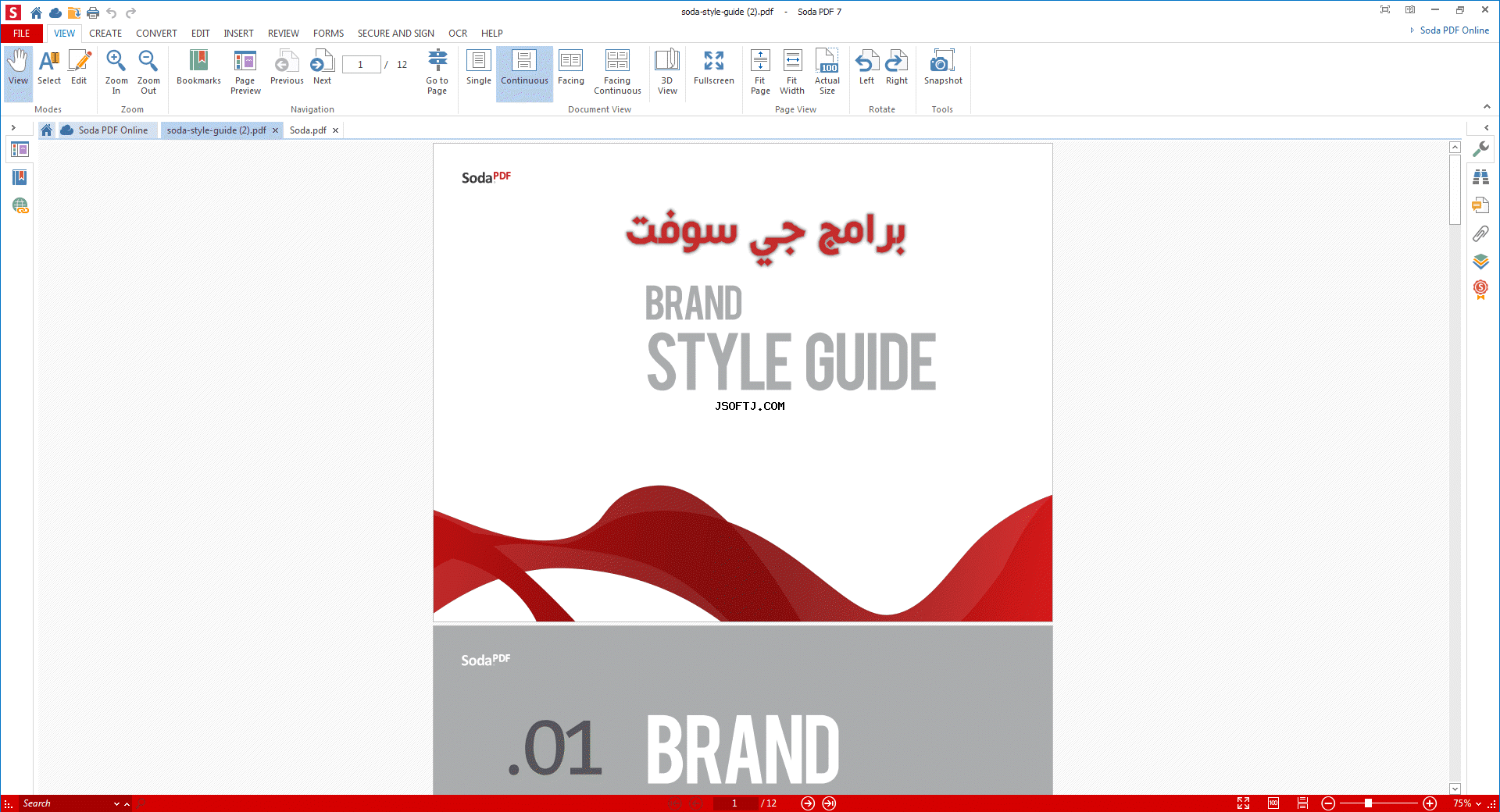The image size is (1500, 812).
Task: Click the home icon in quick access toolbar
Action: (36, 12)
